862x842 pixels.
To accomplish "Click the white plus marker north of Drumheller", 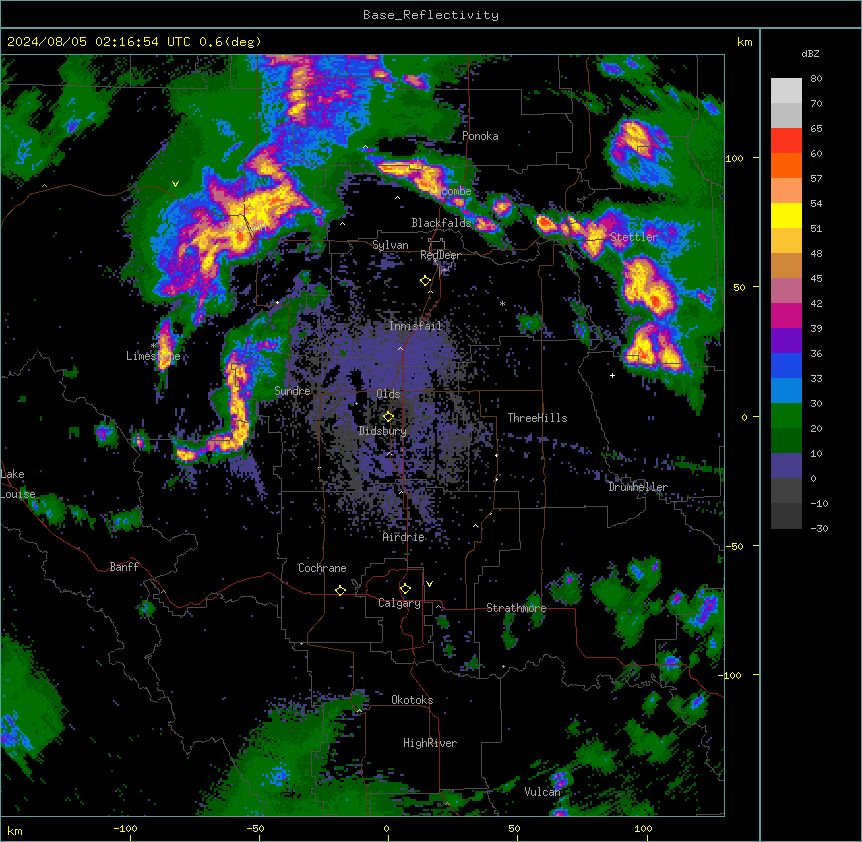I will 612,375.
